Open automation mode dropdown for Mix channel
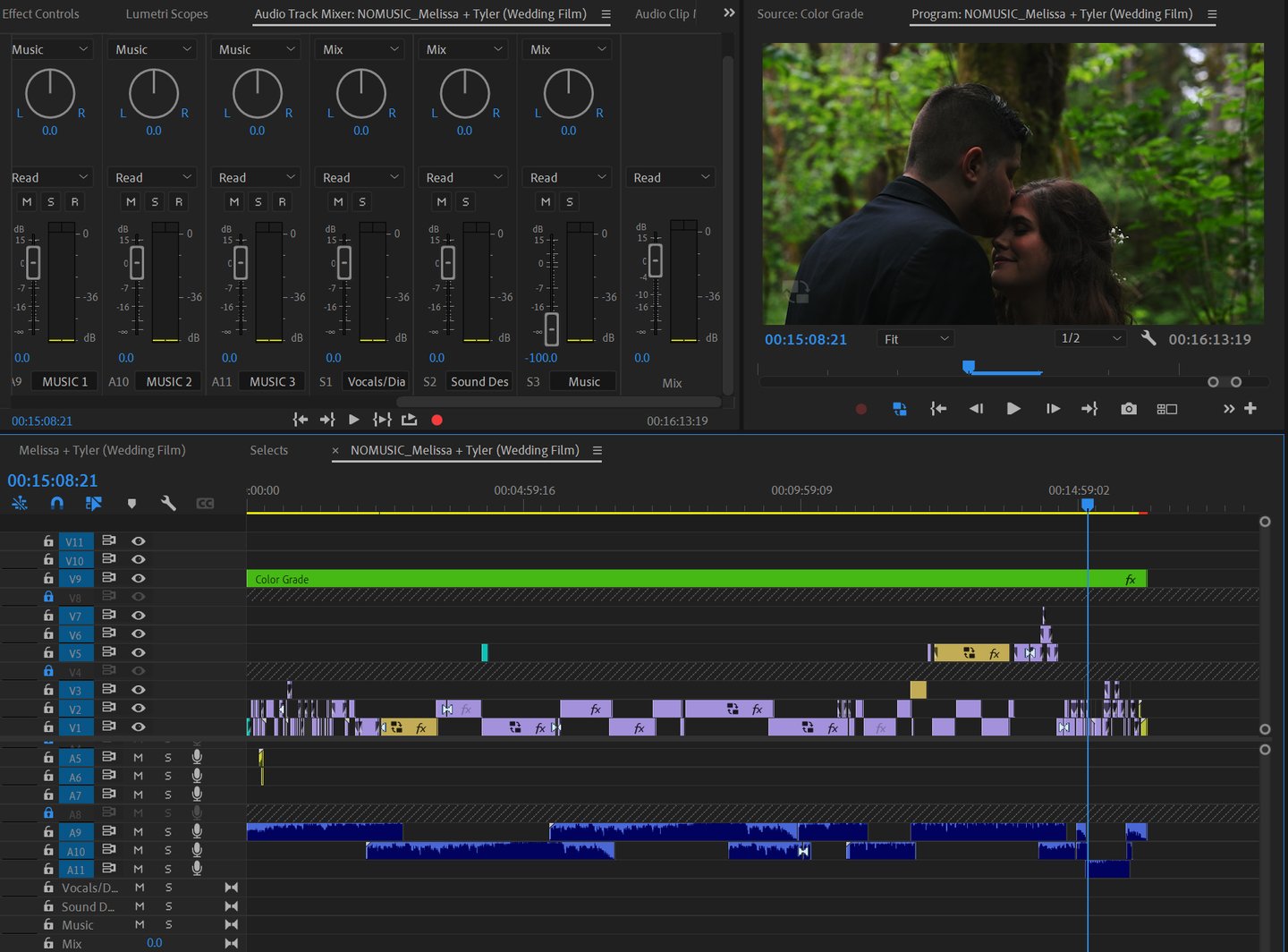This screenshot has width=1288, height=952. [x=673, y=177]
